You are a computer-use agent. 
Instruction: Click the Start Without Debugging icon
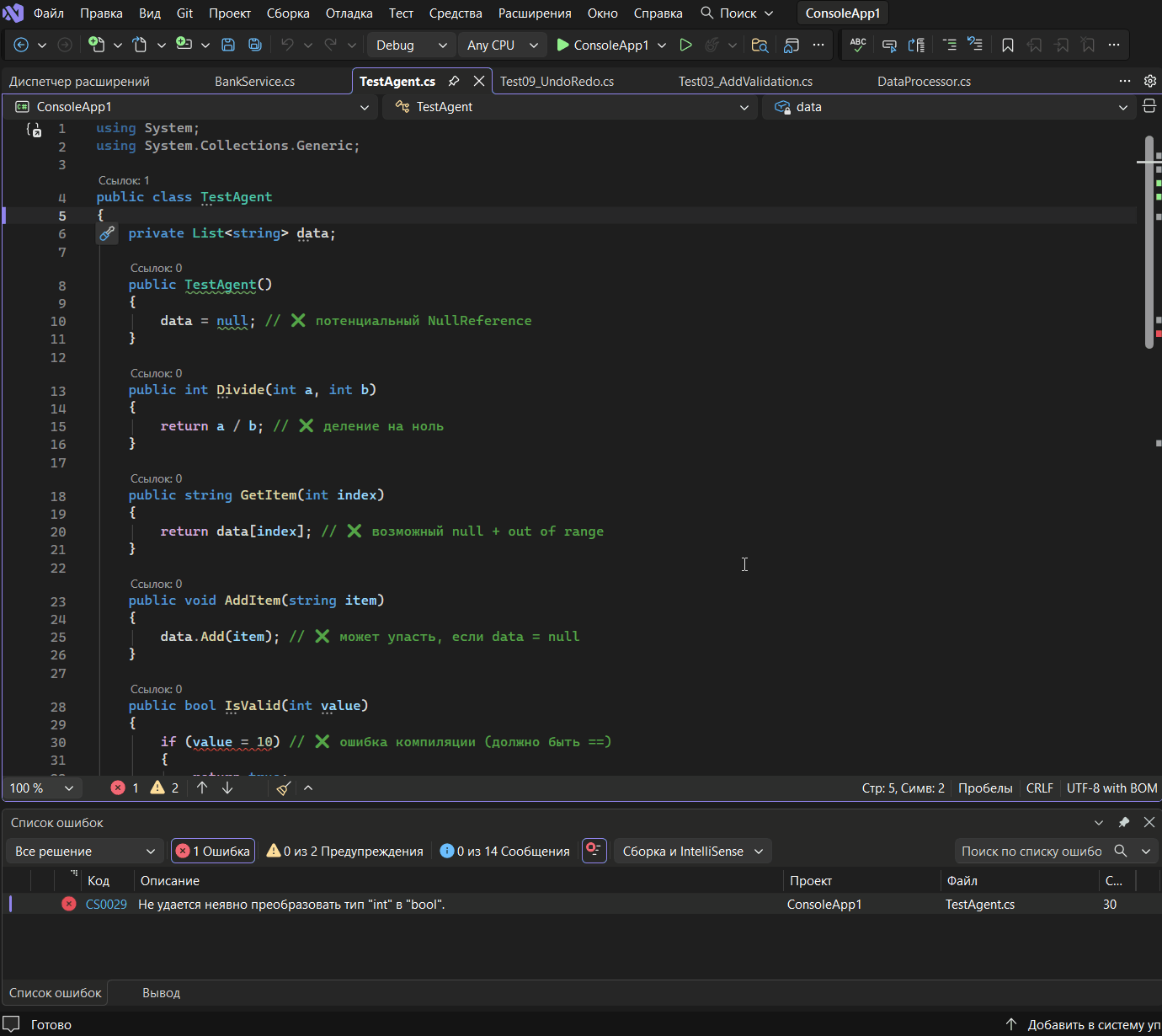[x=685, y=45]
